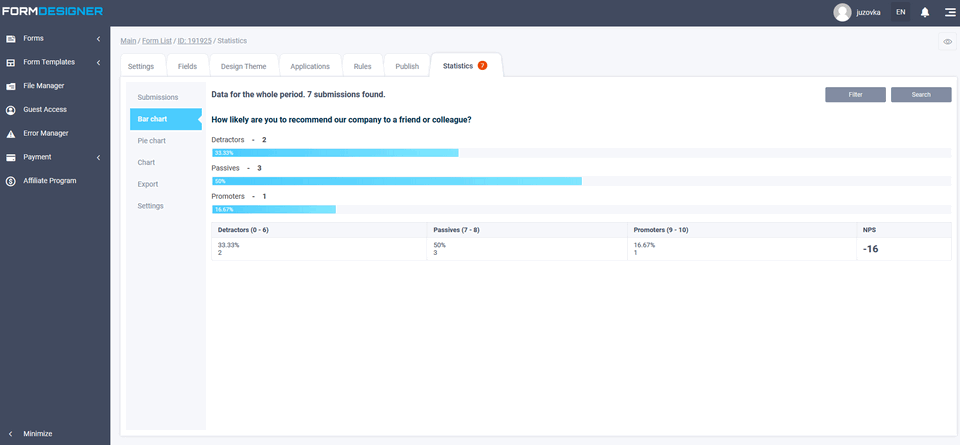Expand the Form Templates submenu chevron
This screenshot has height=445, width=960.
[x=98, y=62]
